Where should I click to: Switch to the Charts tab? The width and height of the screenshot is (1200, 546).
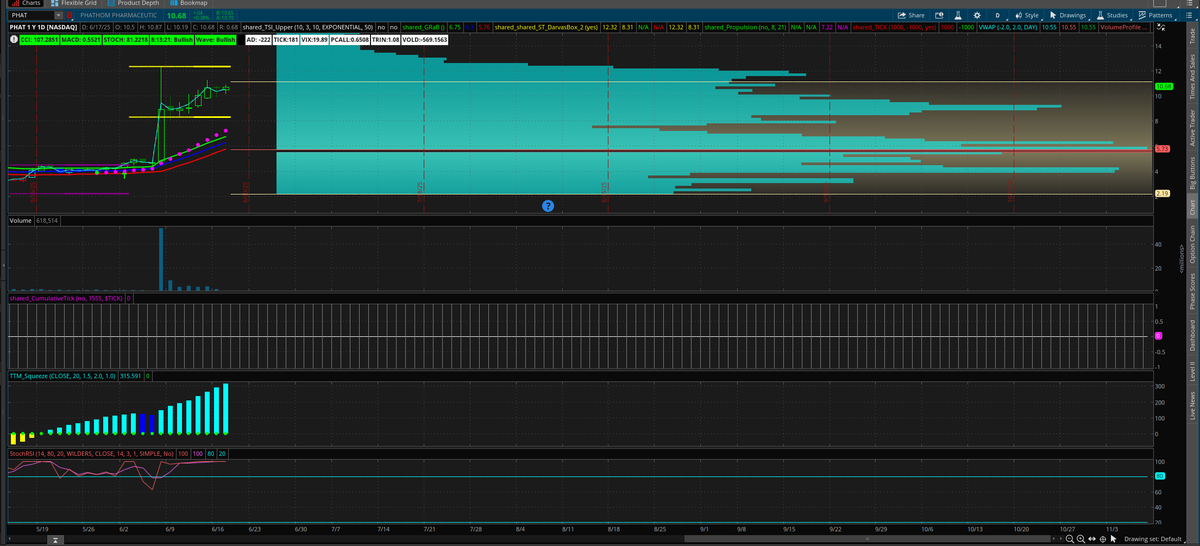[26, 3]
